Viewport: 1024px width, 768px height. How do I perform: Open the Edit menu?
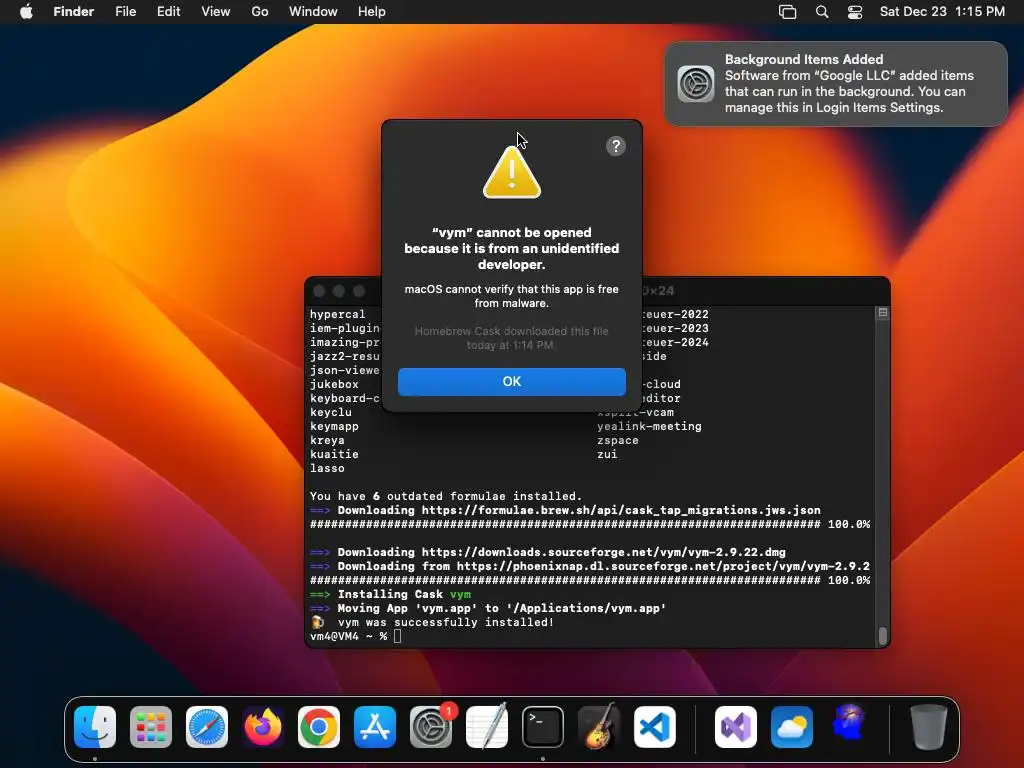[168, 12]
